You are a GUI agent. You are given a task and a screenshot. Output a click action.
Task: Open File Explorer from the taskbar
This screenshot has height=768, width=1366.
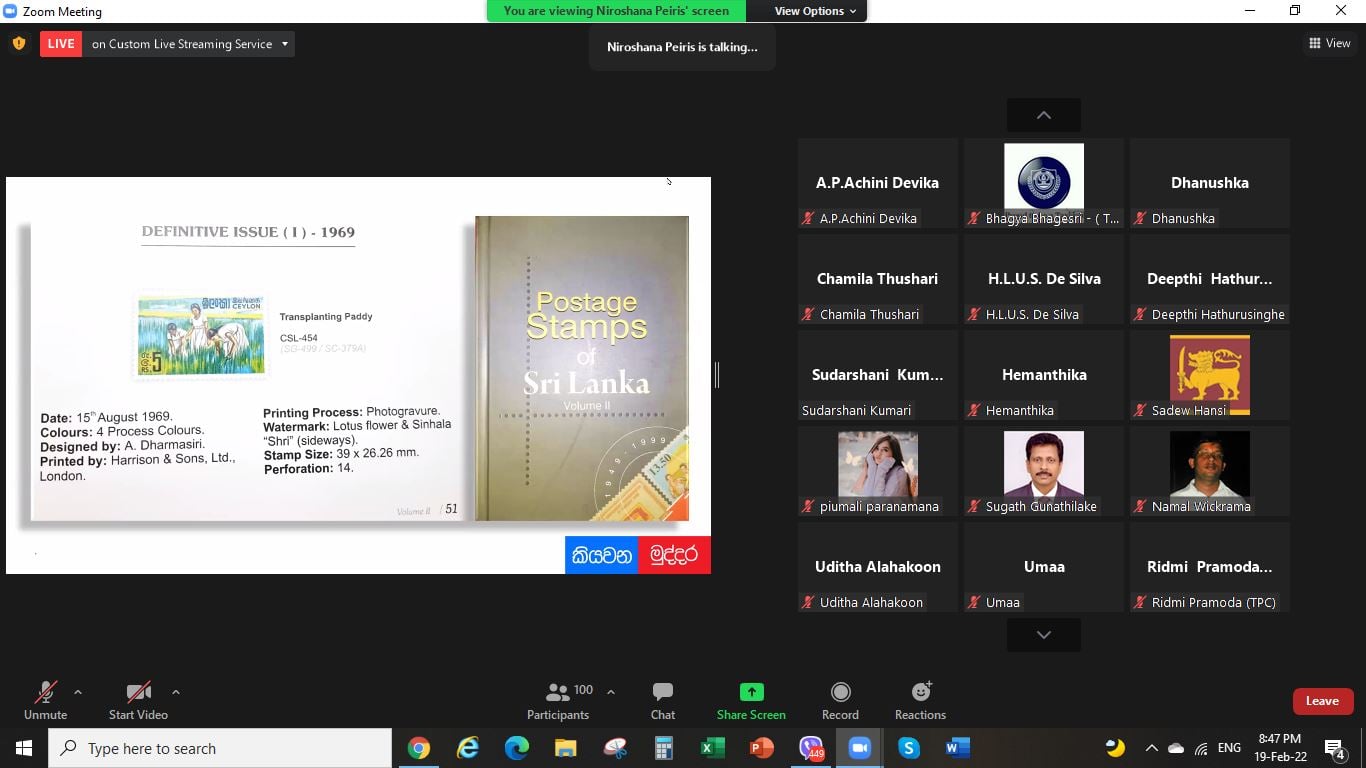(x=565, y=748)
